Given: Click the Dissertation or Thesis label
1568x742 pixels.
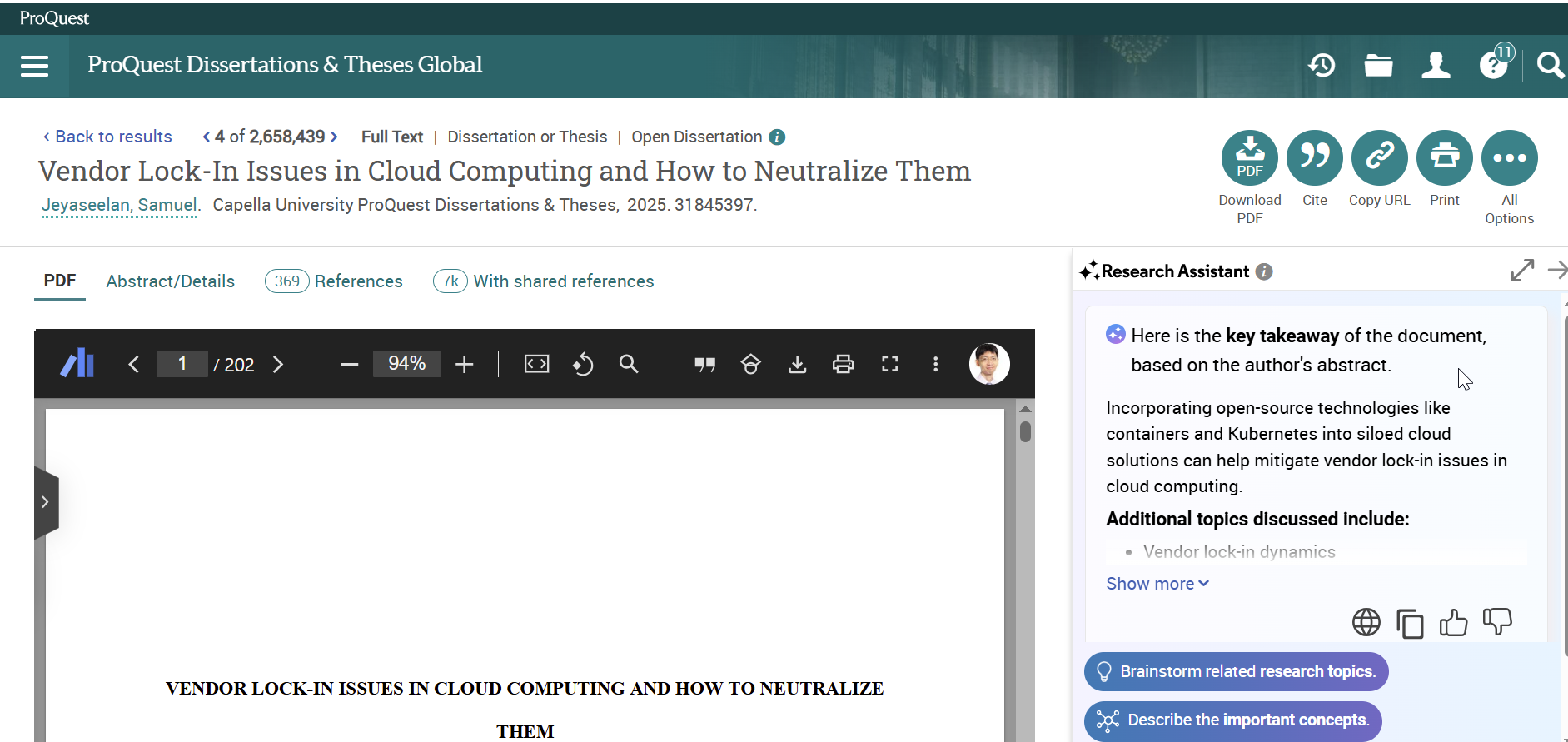Looking at the screenshot, I should 527,137.
